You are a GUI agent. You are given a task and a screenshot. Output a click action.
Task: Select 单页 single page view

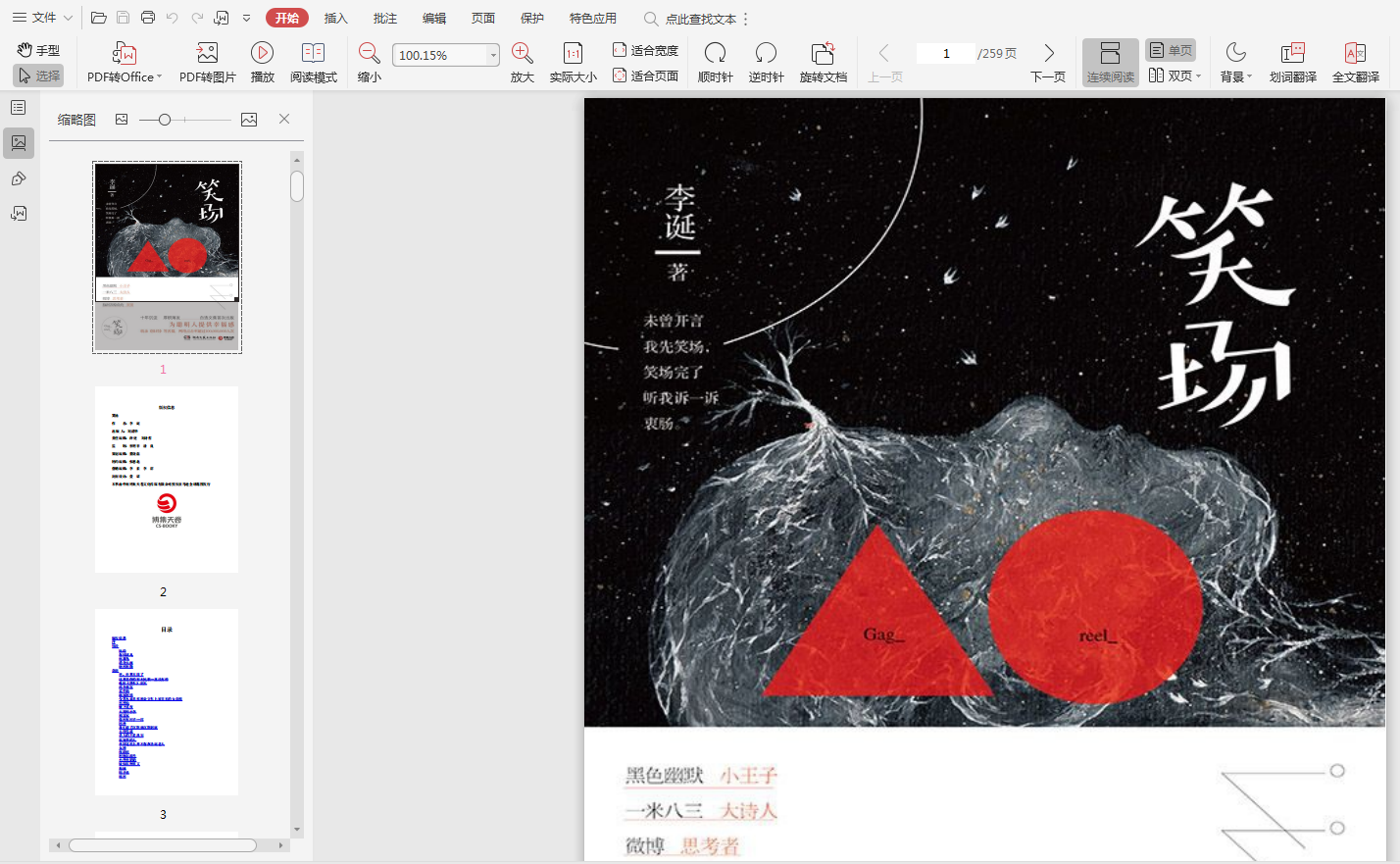1171,50
